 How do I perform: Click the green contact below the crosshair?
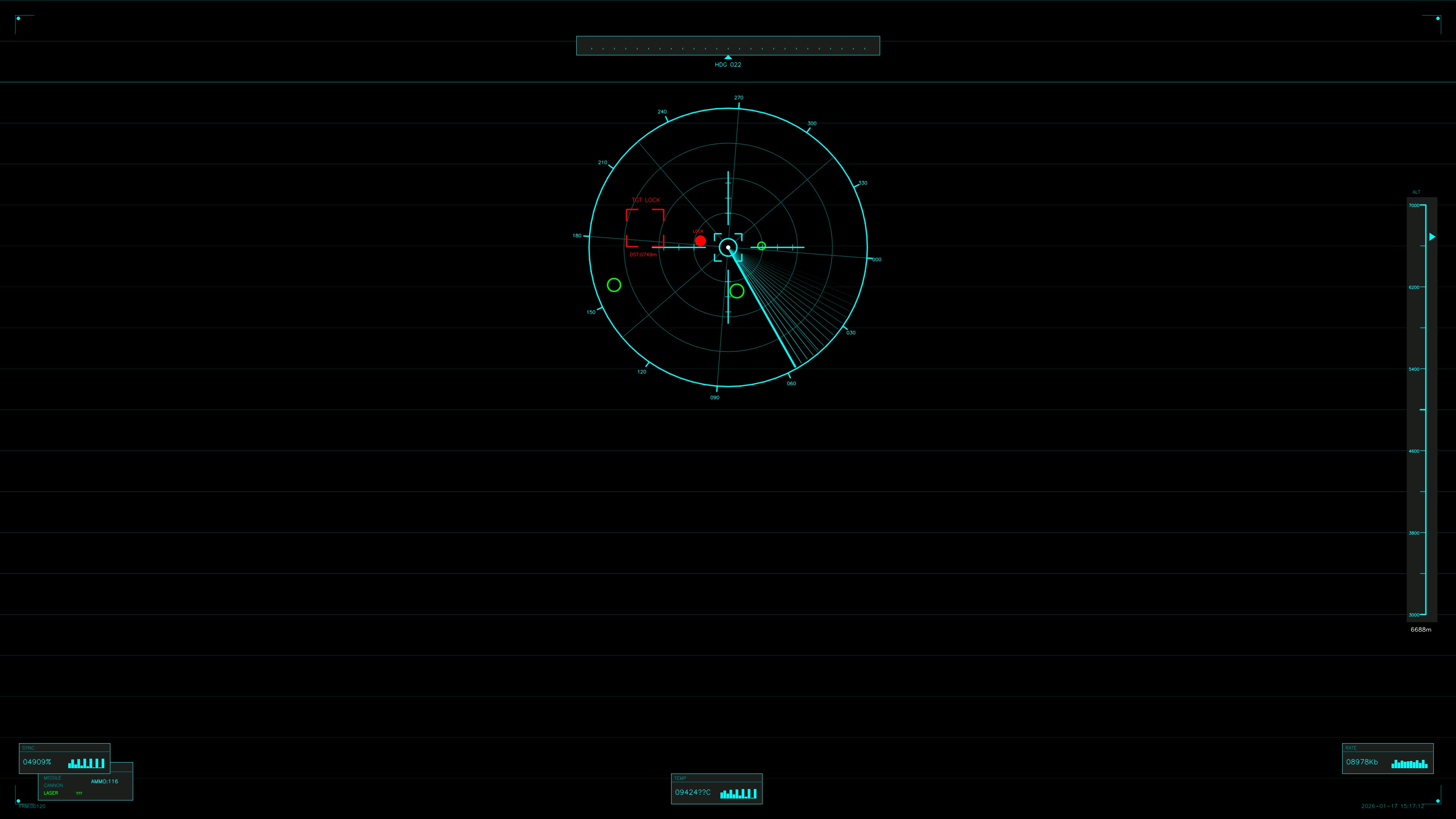click(x=736, y=292)
